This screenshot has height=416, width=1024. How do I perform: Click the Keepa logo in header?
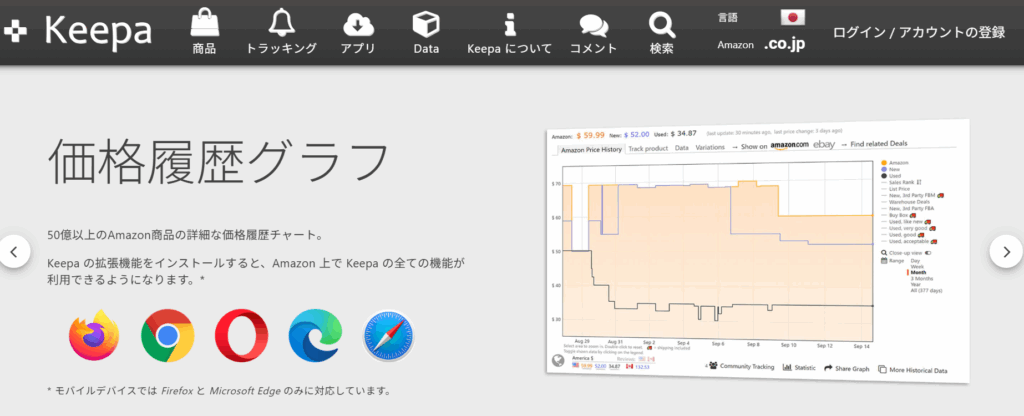coord(78,31)
